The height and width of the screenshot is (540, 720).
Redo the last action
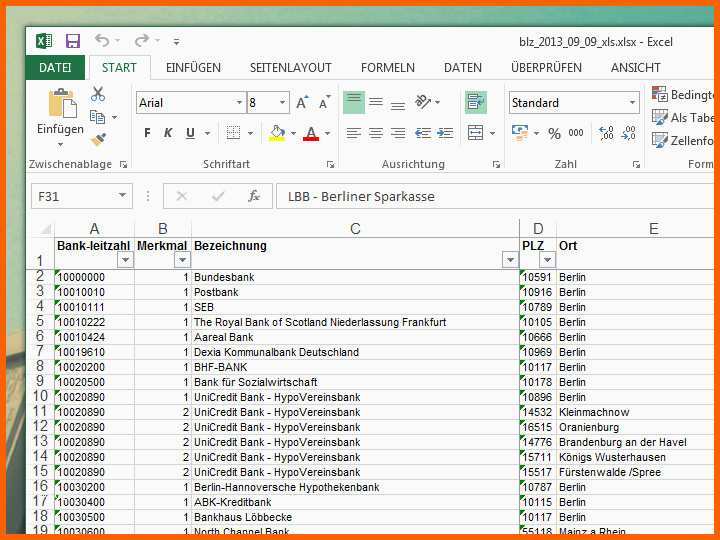(x=141, y=41)
